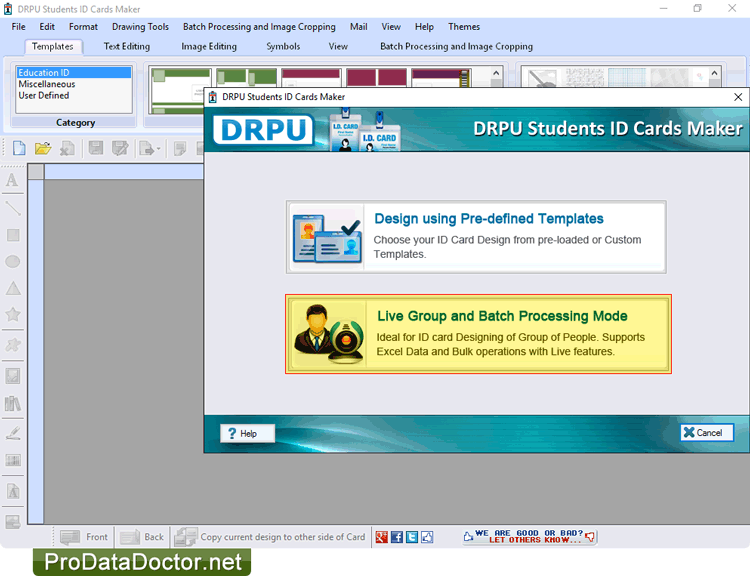The image size is (750, 576).
Task: Open the Help menu in menu bar
Action: coord(424,27)
